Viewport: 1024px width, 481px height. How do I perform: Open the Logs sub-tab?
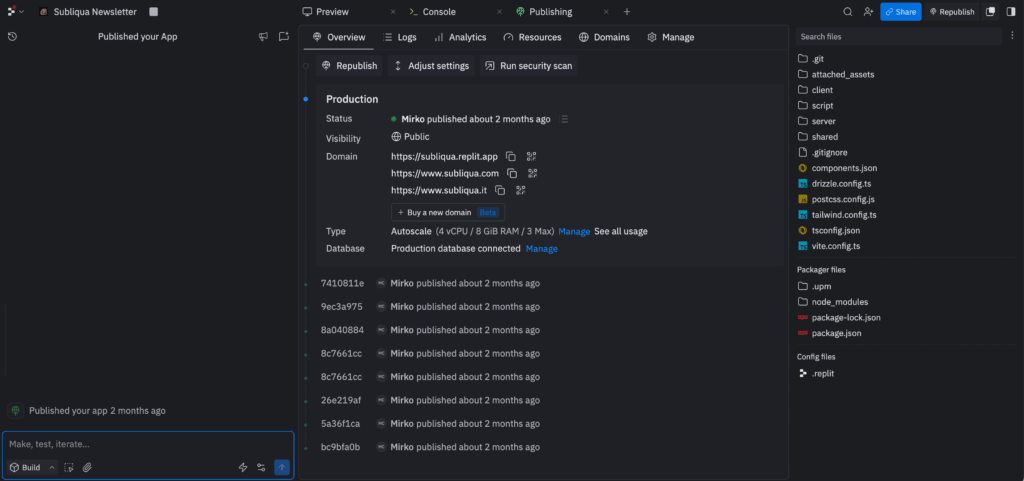[x=400, y=37]
